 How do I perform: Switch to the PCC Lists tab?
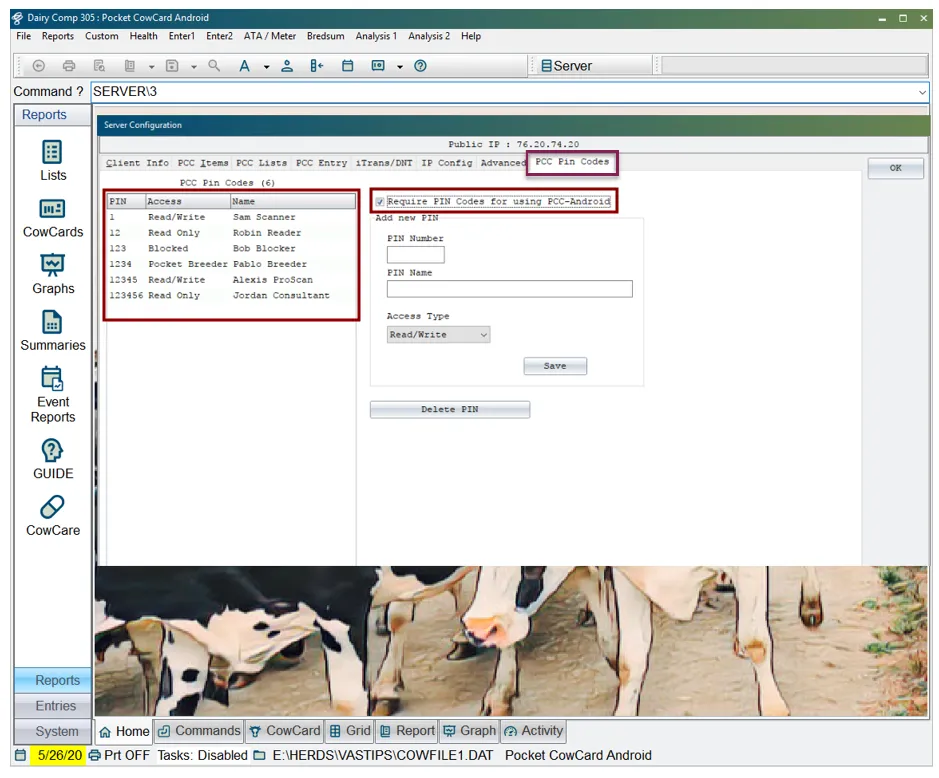261,163
